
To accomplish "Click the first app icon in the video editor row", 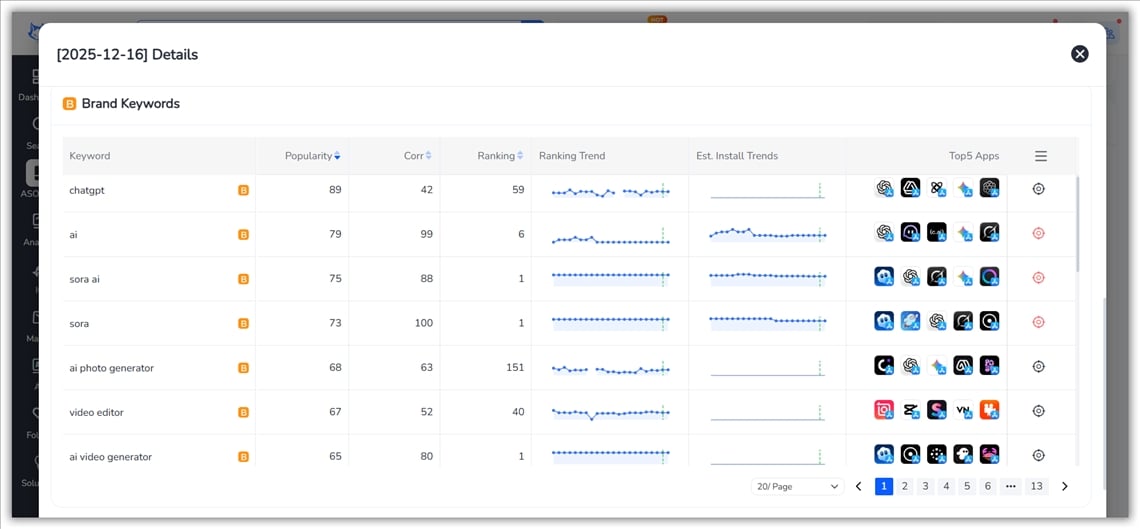I will [884, 411].
